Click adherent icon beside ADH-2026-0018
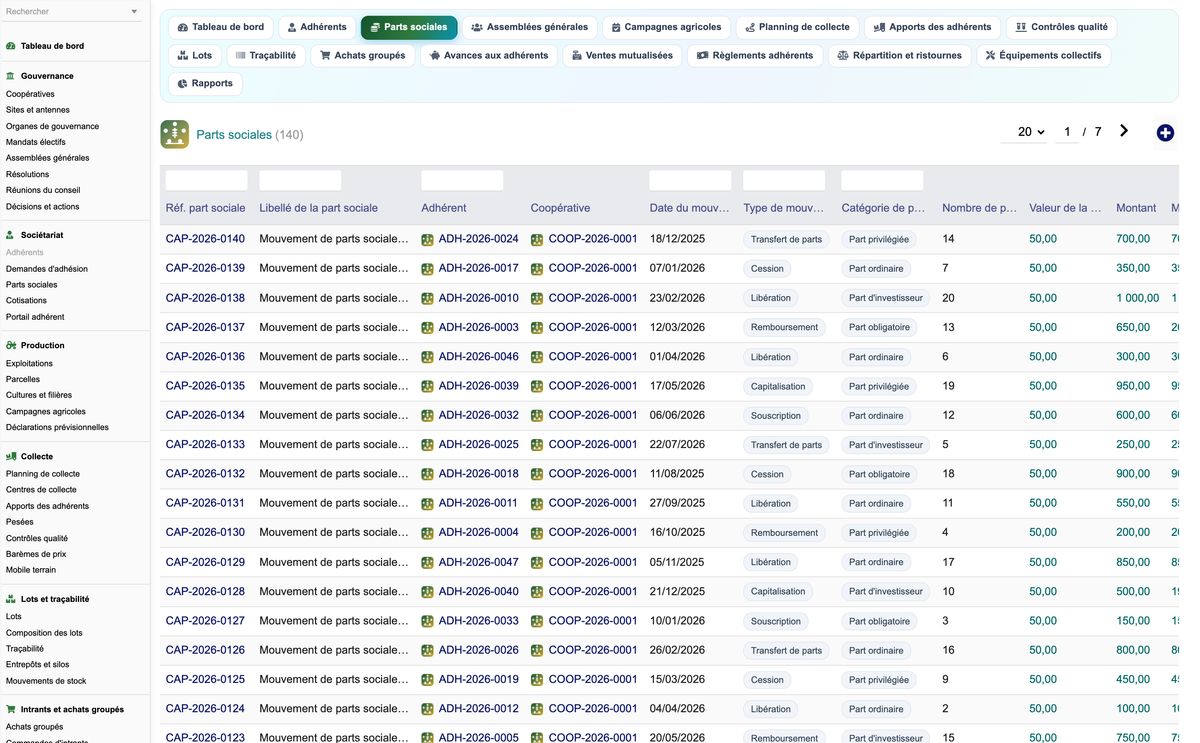Image resolution: width=1200 pixels, height=743 pixels. (428, 475)
